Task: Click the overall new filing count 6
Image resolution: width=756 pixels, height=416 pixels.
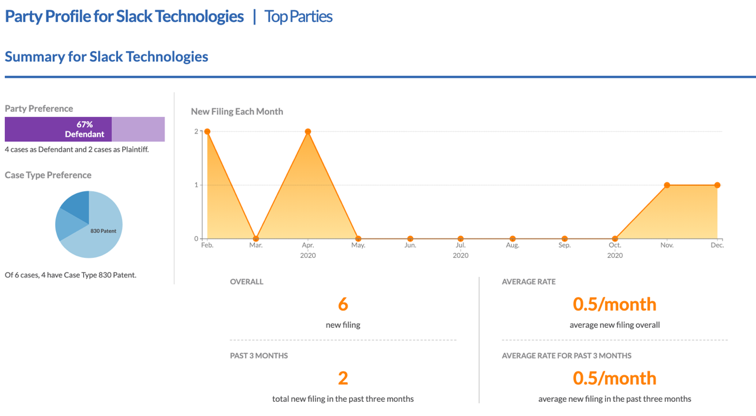Action: point(343,304)
